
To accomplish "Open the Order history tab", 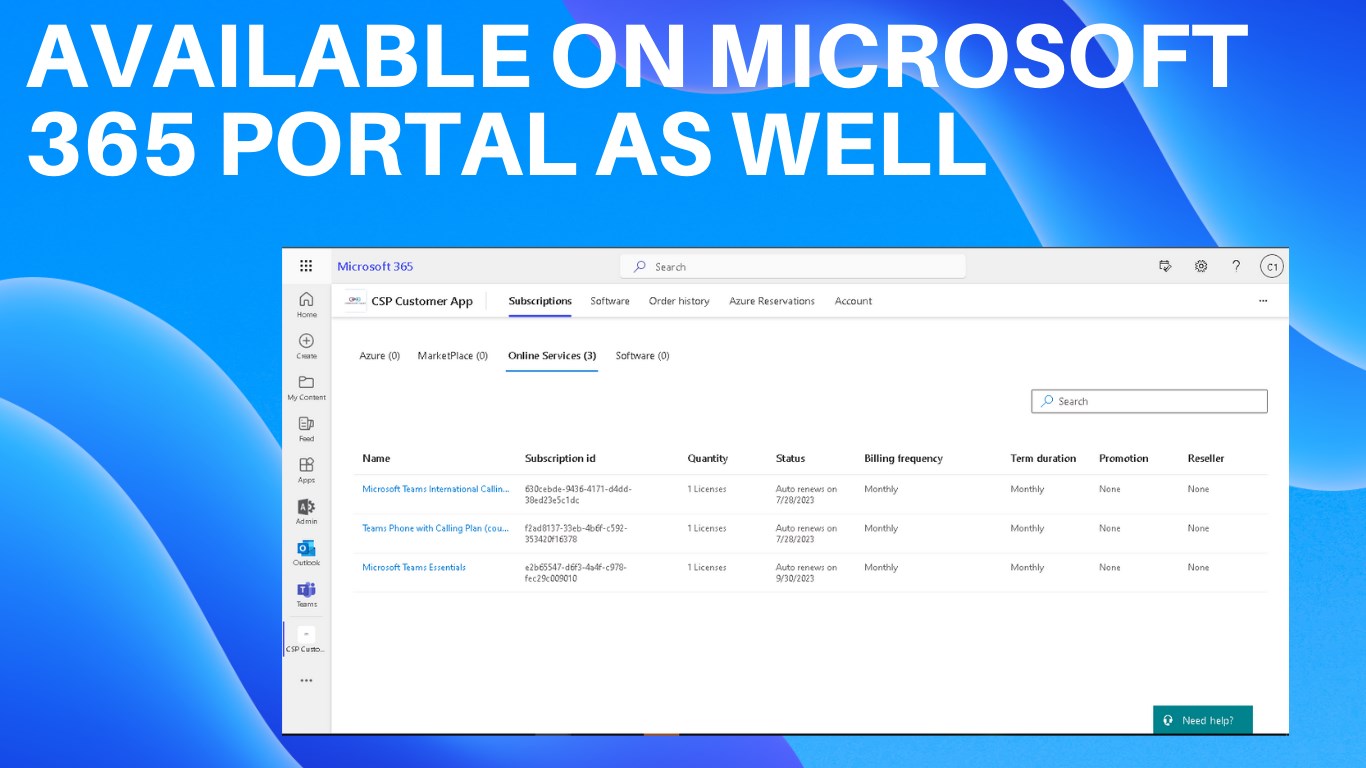I will (x=679, y=301).
